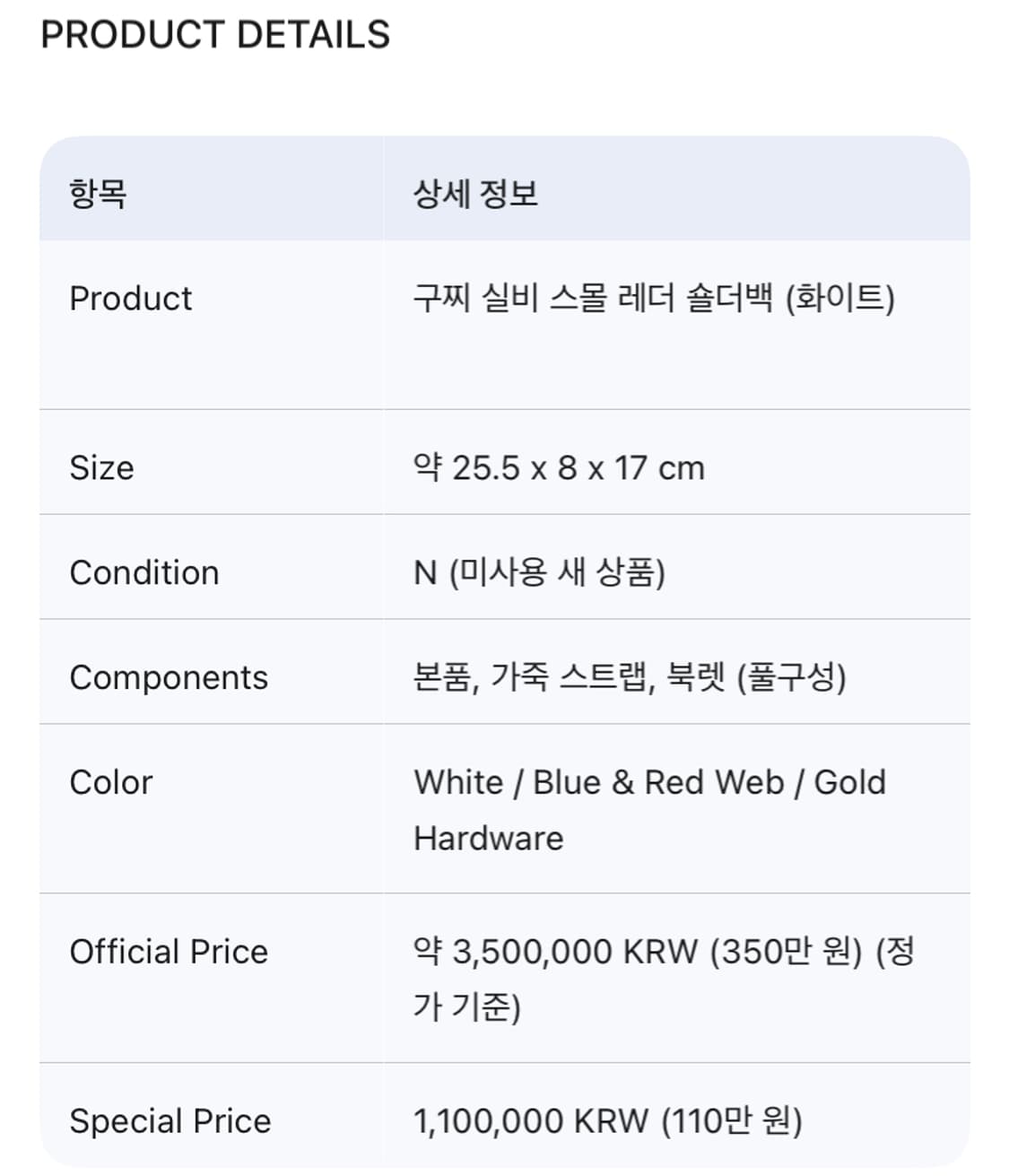Click the N (미사용 새 상품) condition value

(539, 573)
